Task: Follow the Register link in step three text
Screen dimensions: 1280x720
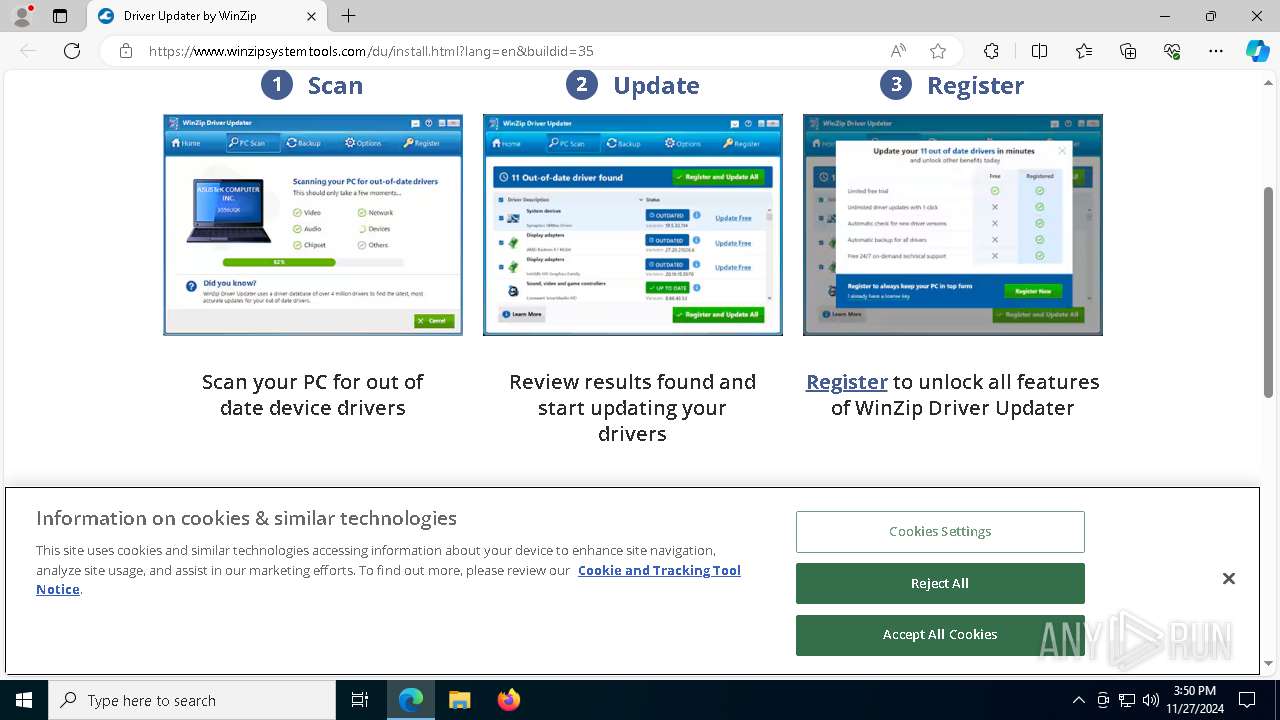Action: (847, 382)
